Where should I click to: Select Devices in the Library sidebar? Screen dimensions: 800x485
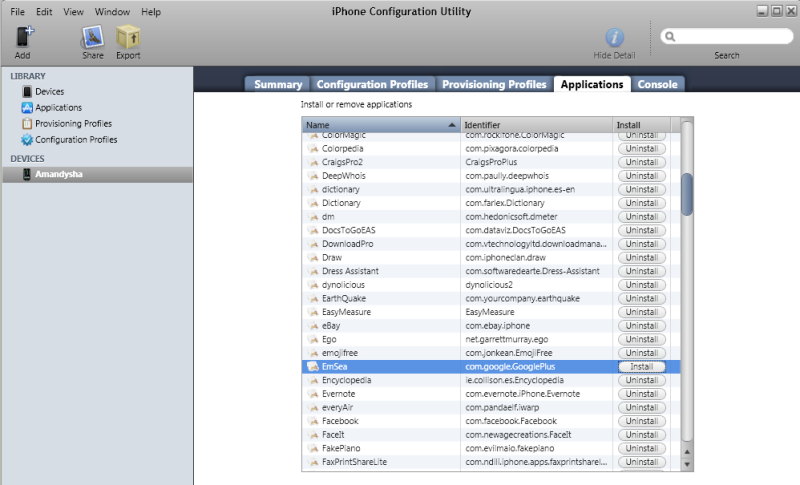point(49,92)
